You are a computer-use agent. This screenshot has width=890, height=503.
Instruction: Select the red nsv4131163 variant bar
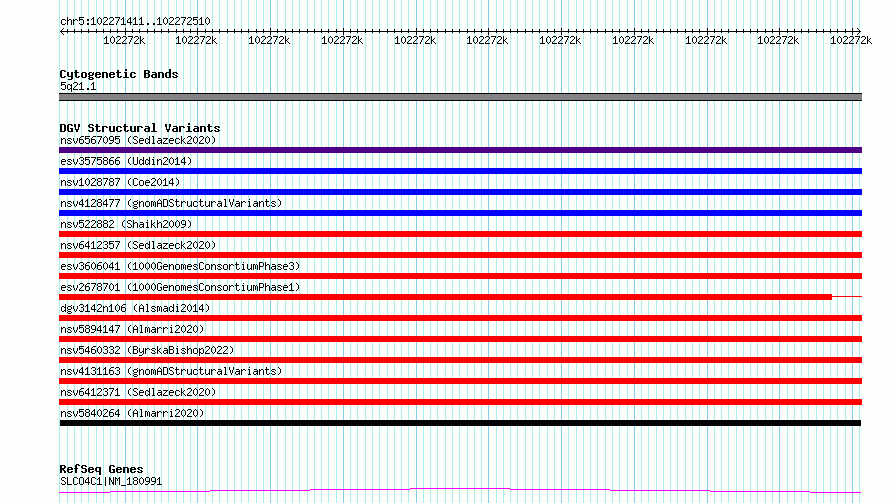click(x=460, y=381)
